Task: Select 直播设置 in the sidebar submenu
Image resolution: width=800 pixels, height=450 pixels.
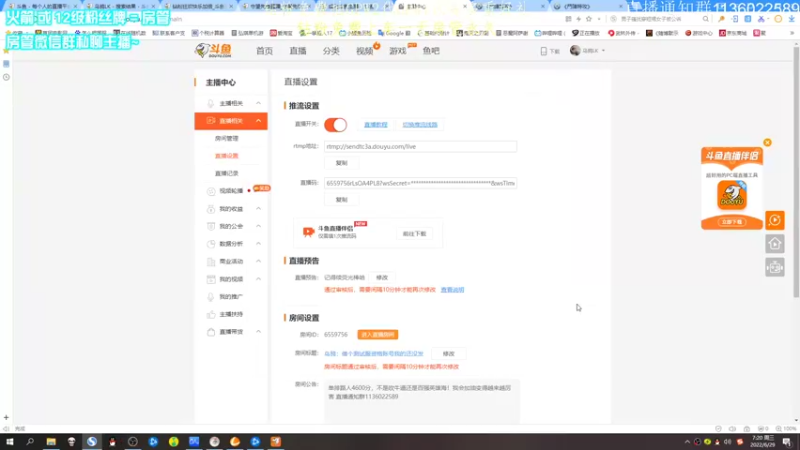Action: click(227, 156)
